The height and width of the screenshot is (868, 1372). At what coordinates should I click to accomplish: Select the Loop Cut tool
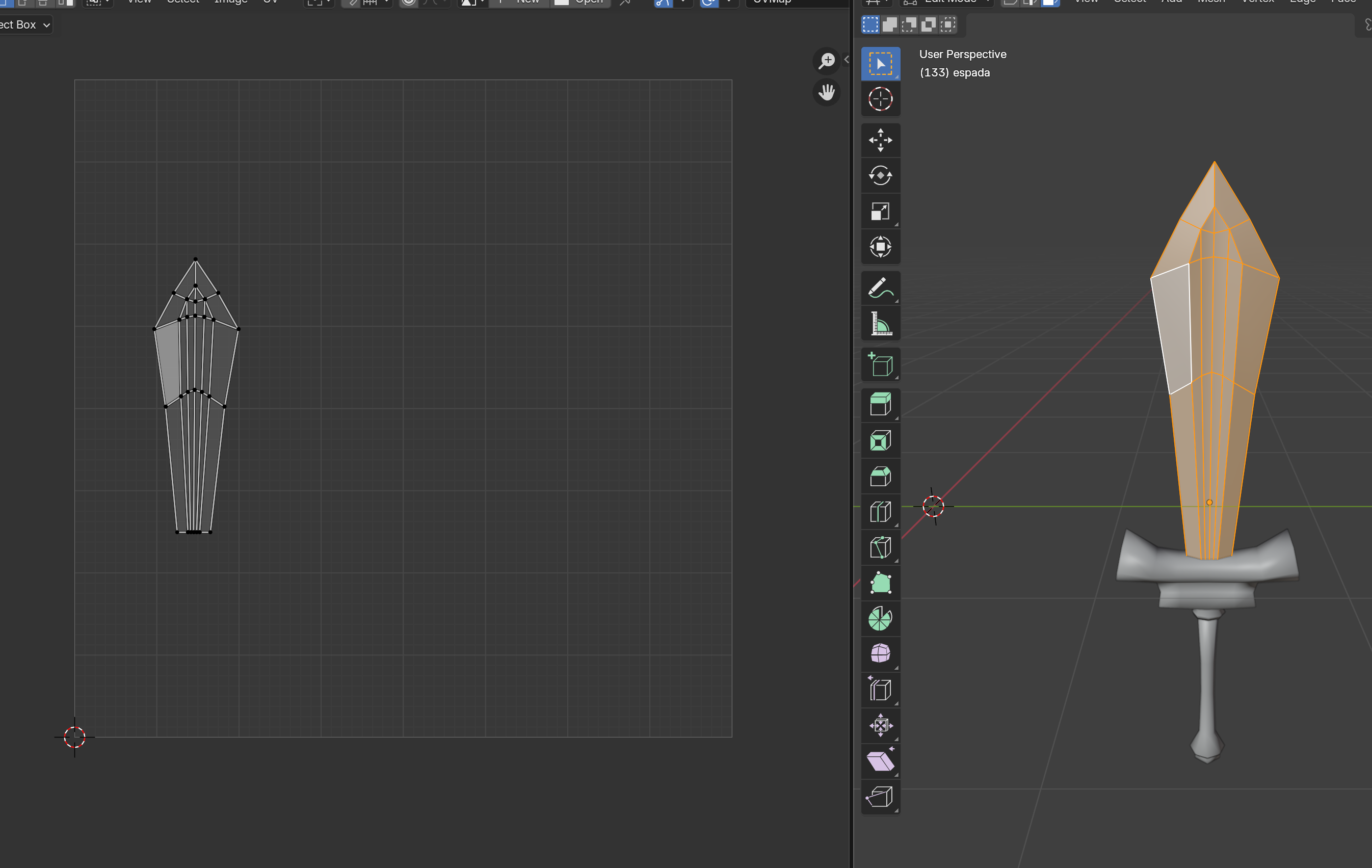[880, 512]
